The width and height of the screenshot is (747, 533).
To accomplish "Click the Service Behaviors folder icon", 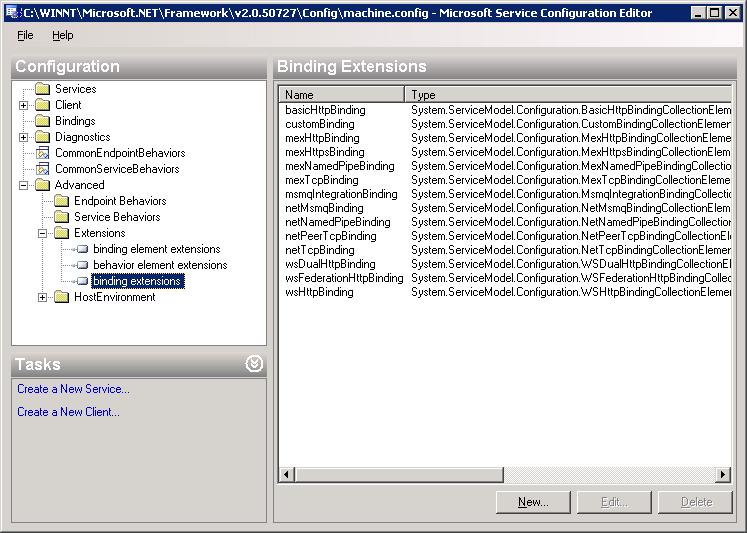I will pos(61,217).
